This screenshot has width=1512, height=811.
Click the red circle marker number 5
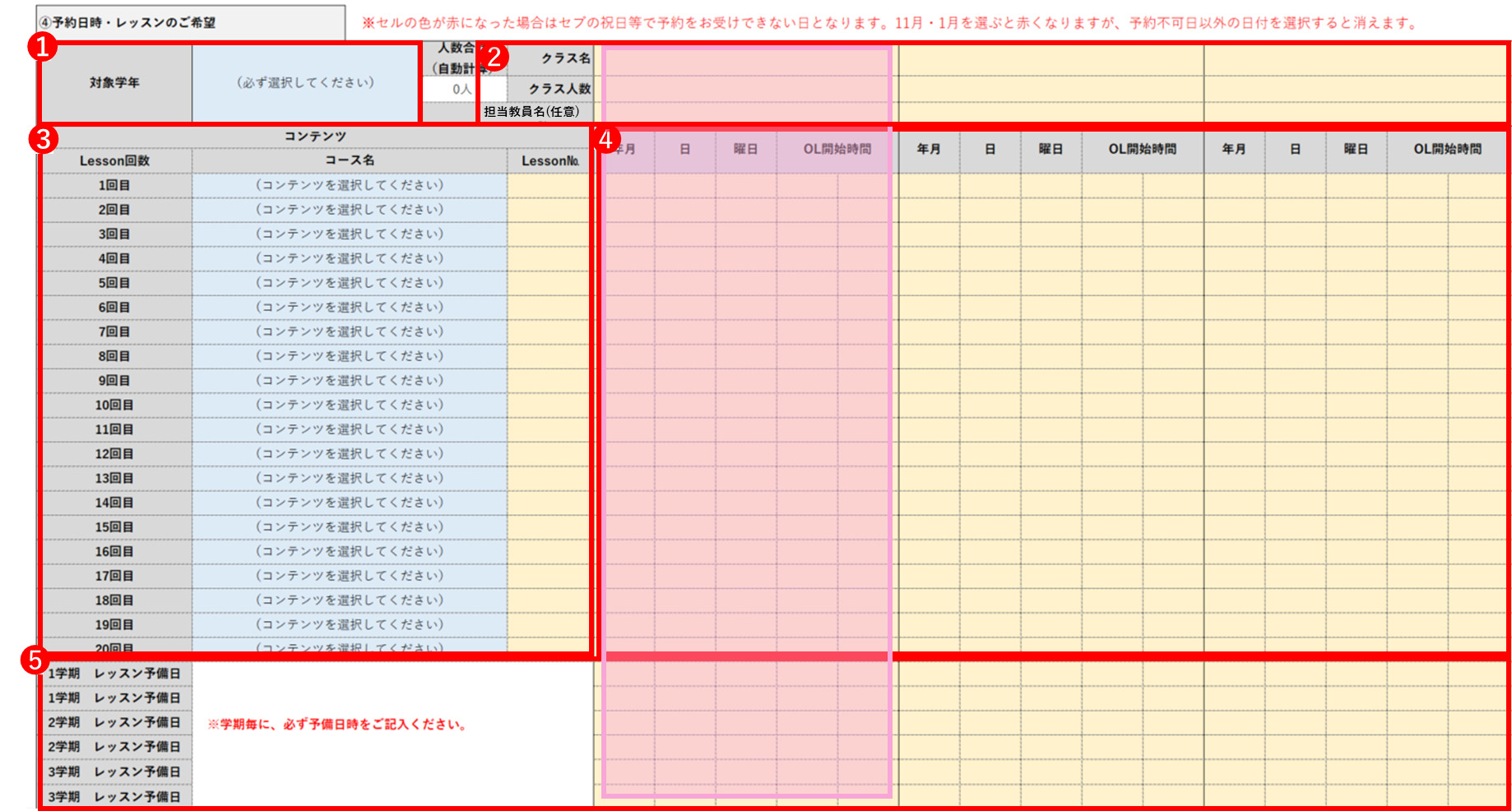click(x=35, y=660)
